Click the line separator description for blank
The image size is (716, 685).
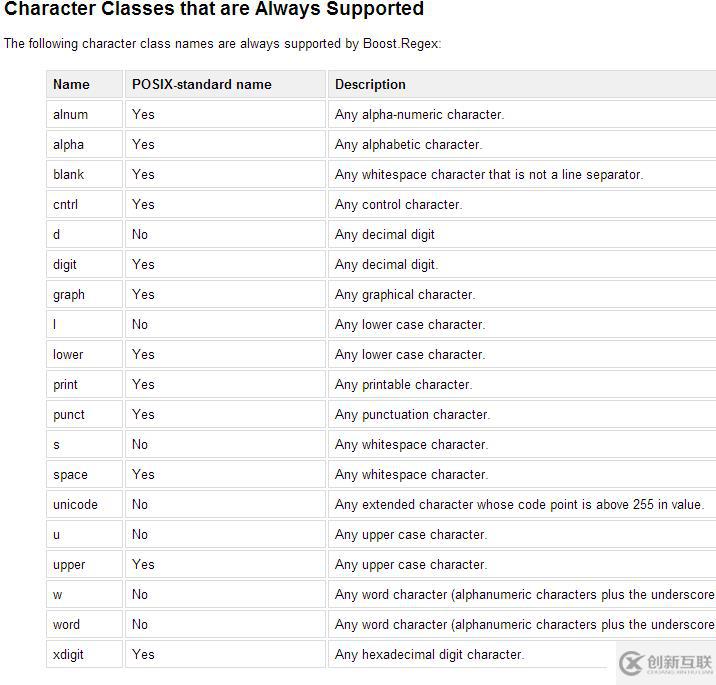coord(489,174)
